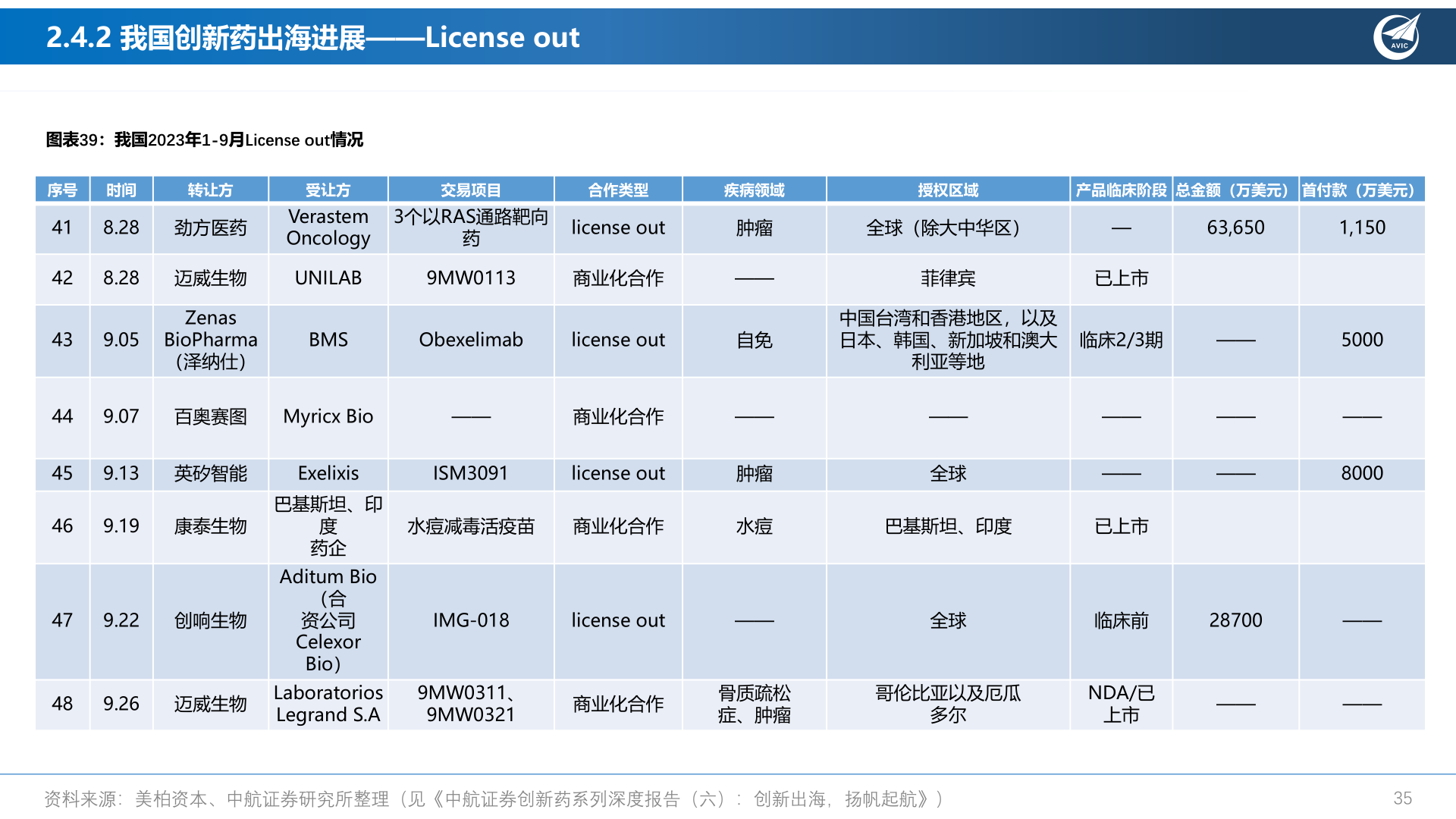The height and width of the screenshot is (819, 1456).
Task: Click the row number cell '41'
Action: point(62,227)
